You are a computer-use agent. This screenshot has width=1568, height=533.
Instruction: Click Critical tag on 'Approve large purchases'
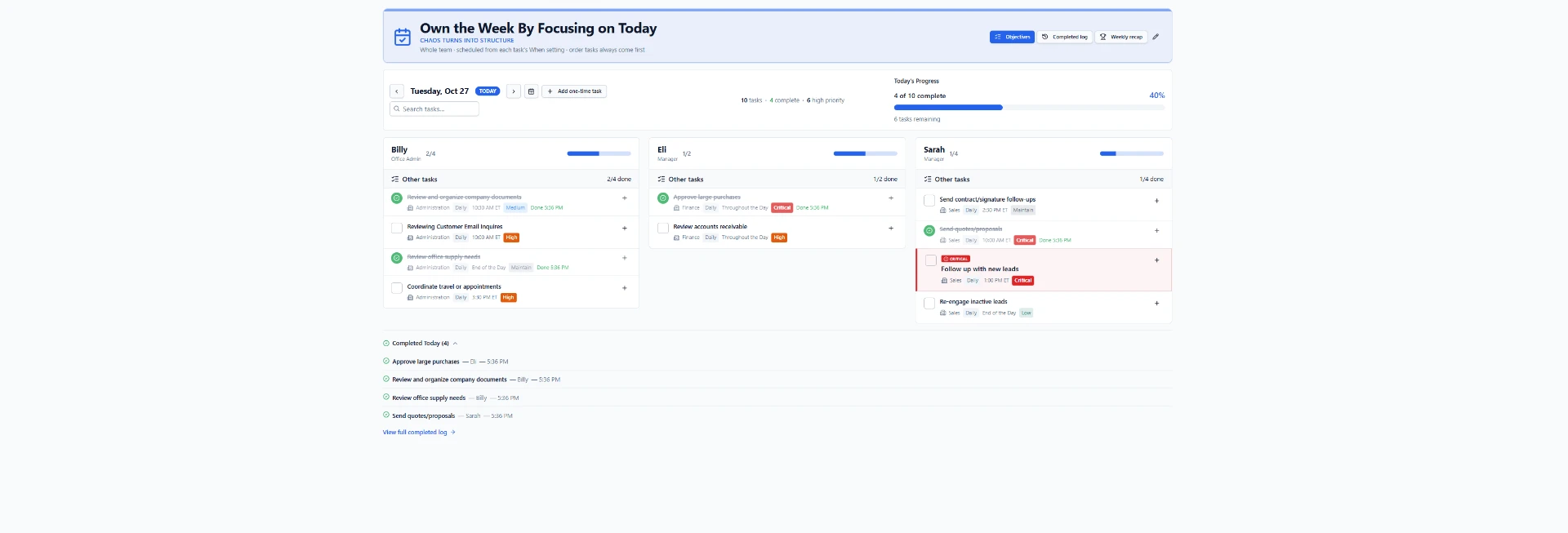point(782,208)
